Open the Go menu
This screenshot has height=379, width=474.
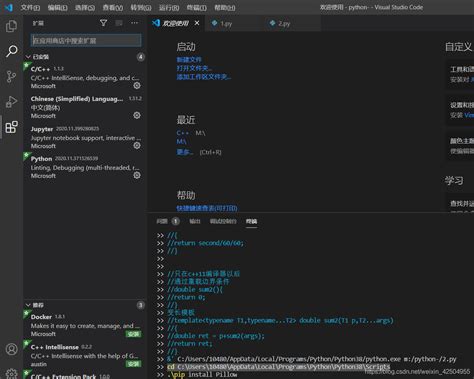tap(141, 7)
